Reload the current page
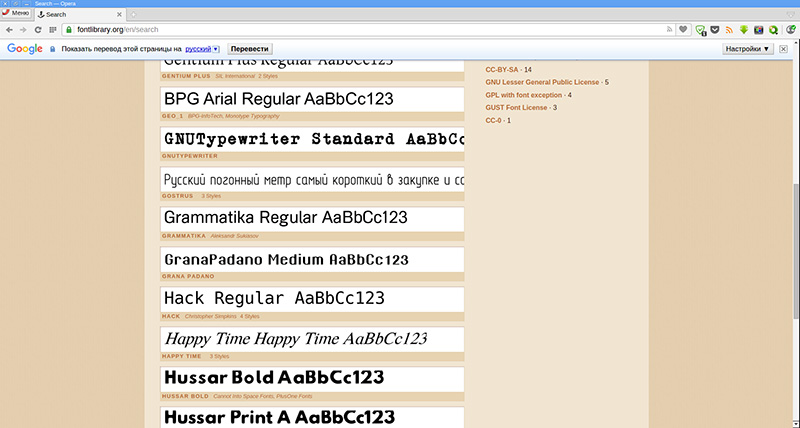This screenshot has height=428, width=800. 38,30
